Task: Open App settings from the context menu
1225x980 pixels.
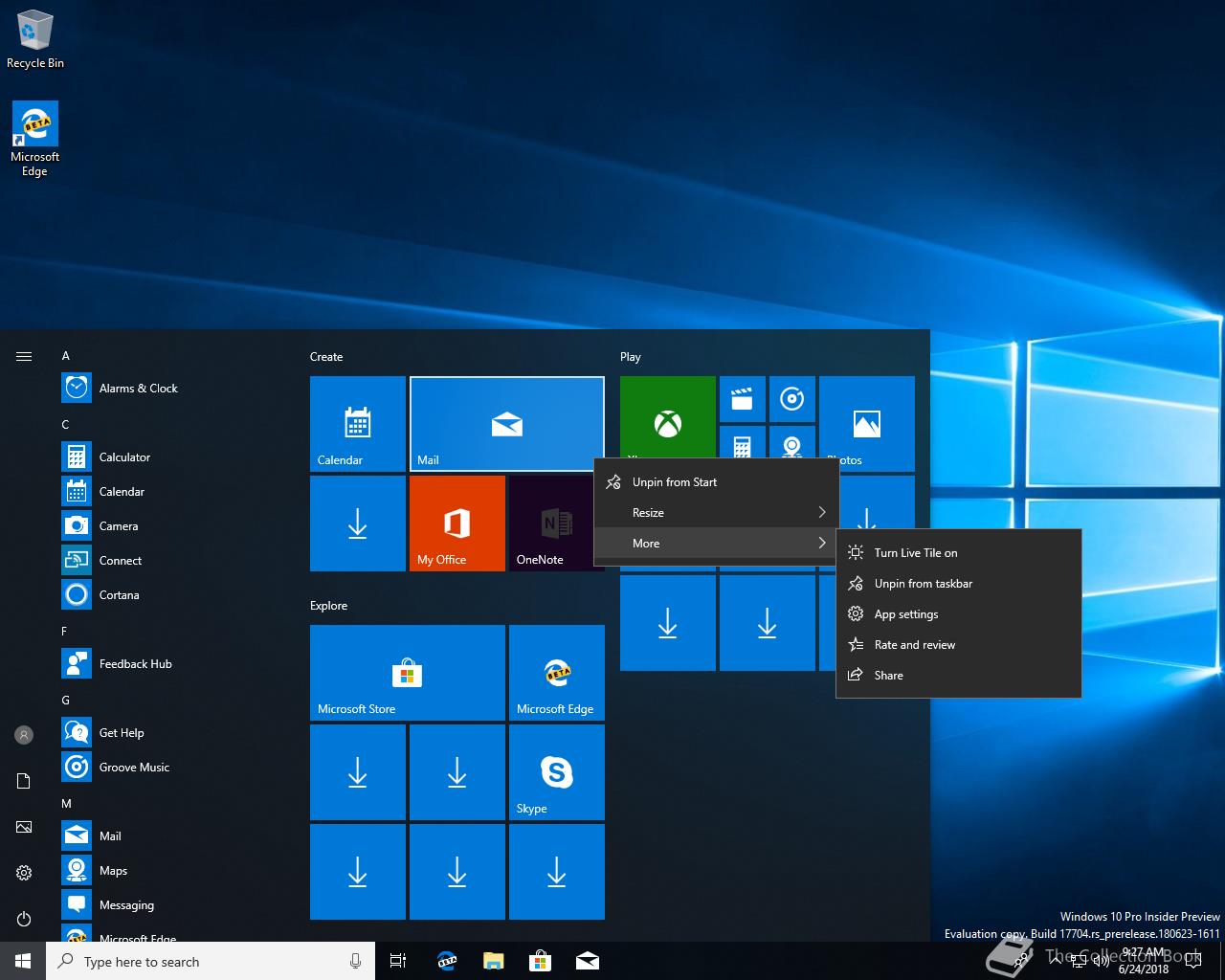Action: pos(959,614)
